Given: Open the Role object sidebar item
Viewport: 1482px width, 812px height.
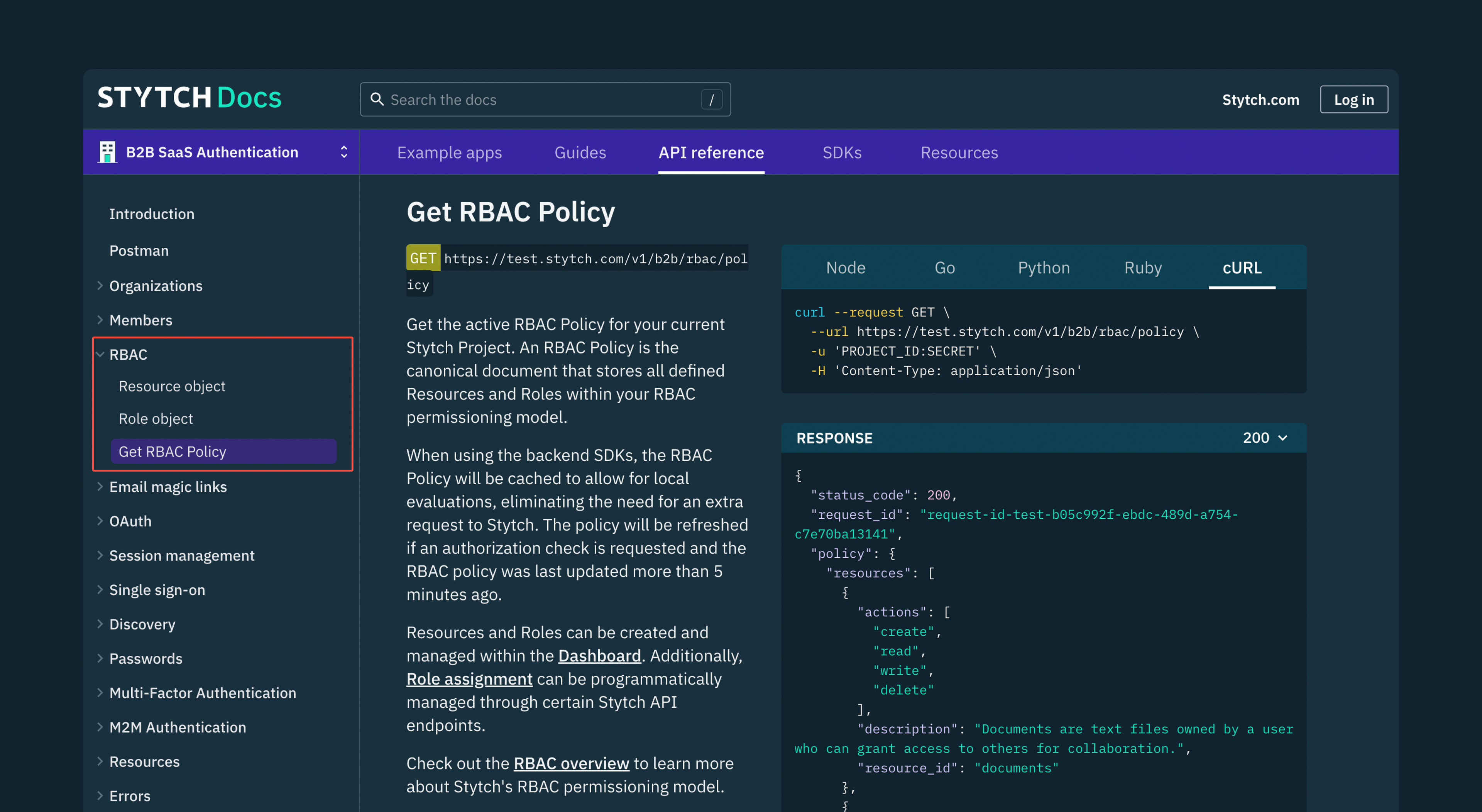Looking at the screenshot, I should 155,418.
